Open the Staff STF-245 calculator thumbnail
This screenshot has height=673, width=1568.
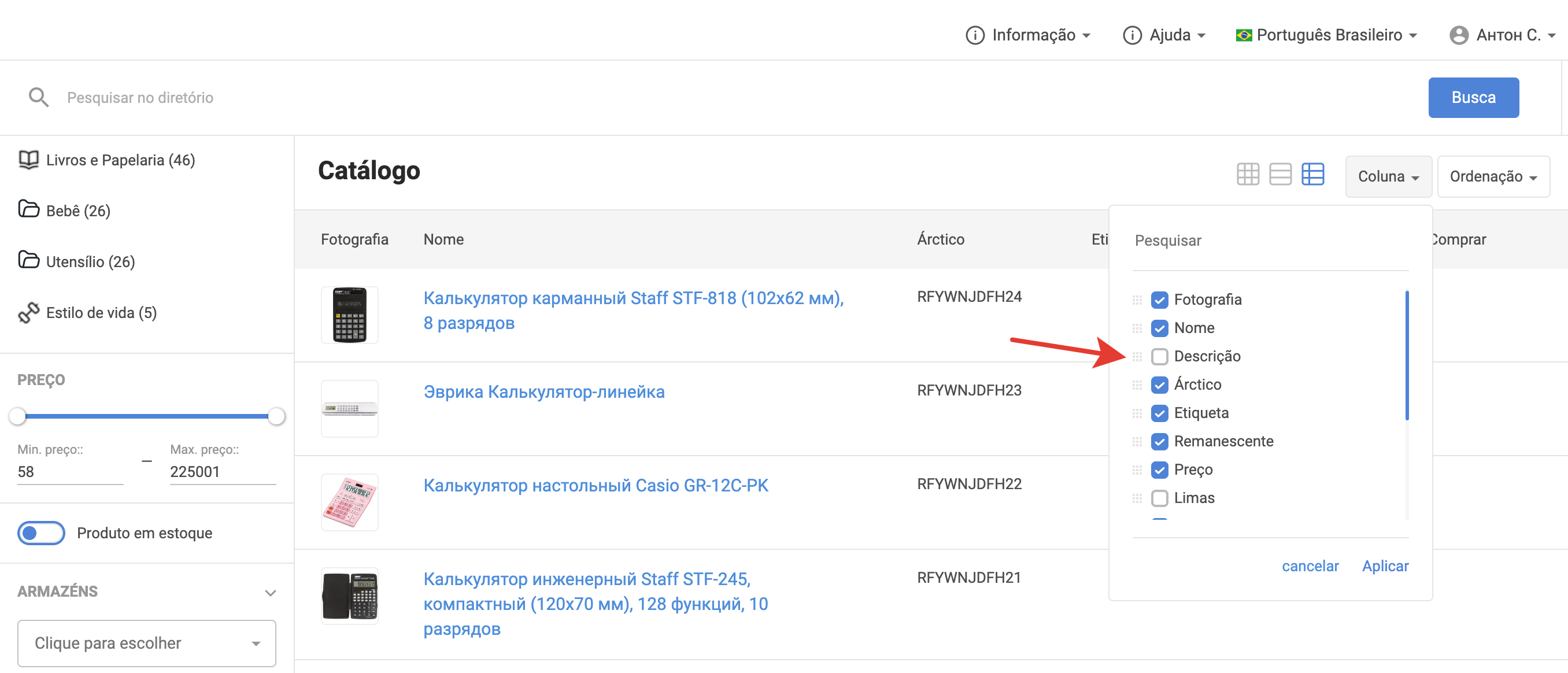(x=349, y=596)
